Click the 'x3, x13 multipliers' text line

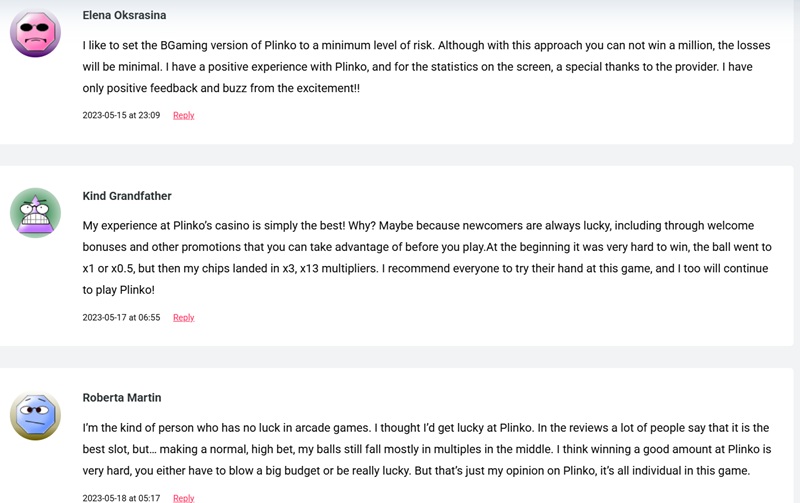click(426, 268)
